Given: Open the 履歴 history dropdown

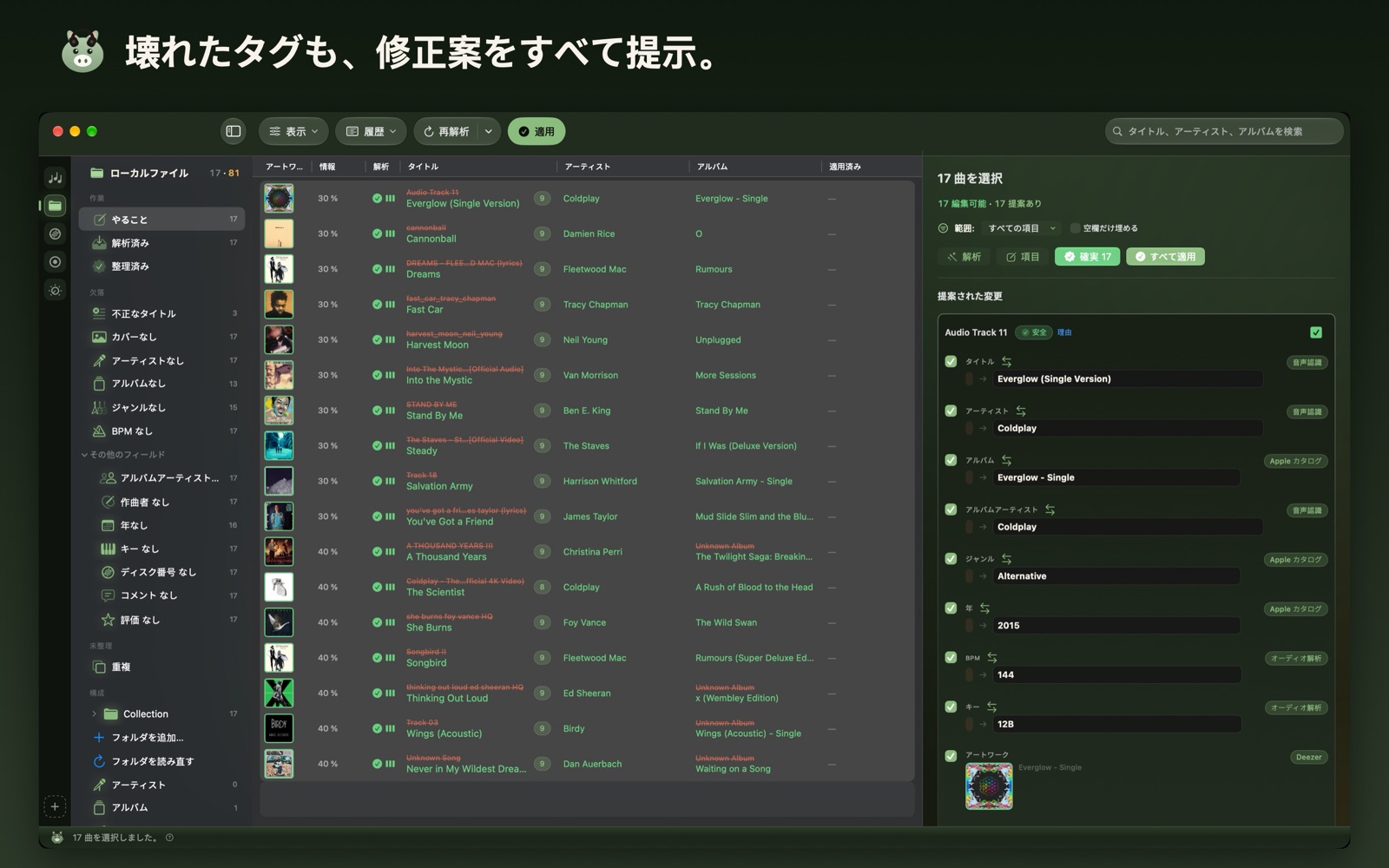Looking at the screenshot, I should 371,131.
